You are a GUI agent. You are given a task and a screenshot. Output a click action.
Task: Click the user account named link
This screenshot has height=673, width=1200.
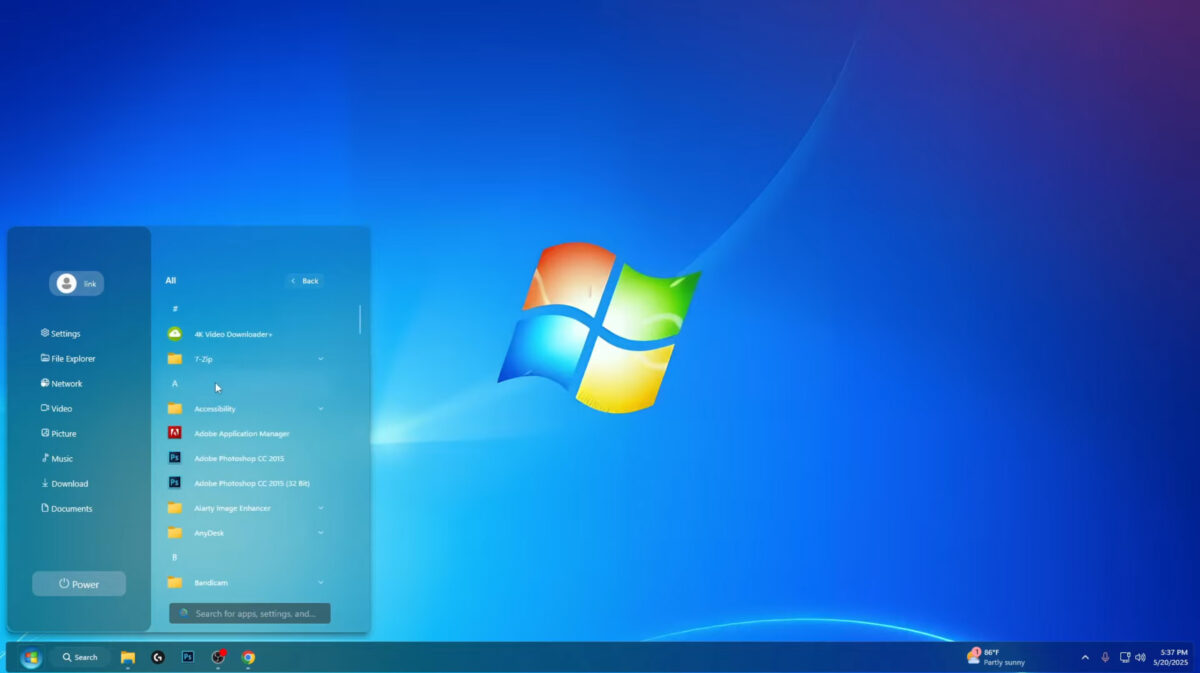(x=76, y=283)
